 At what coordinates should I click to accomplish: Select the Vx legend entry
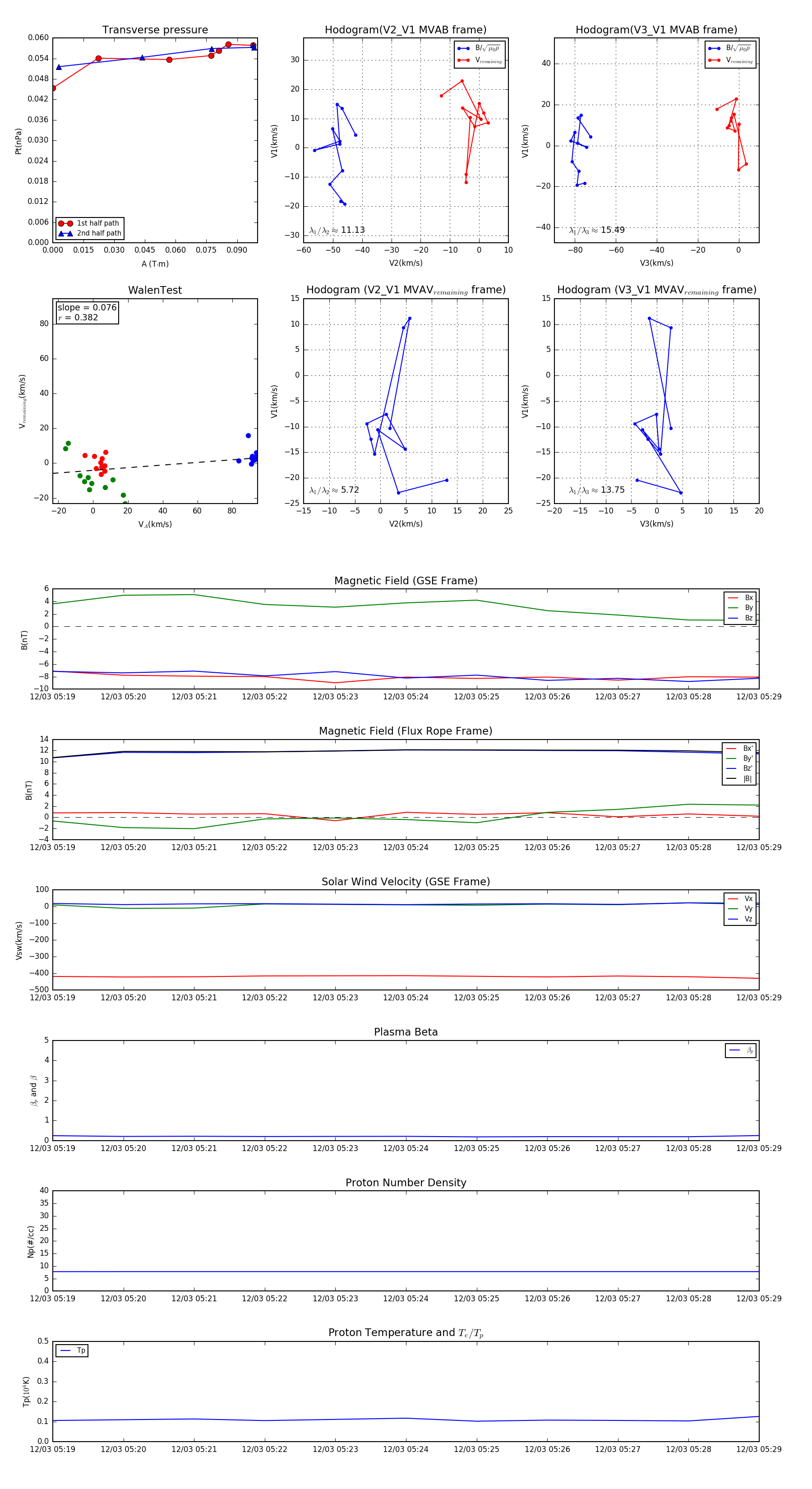740,898
